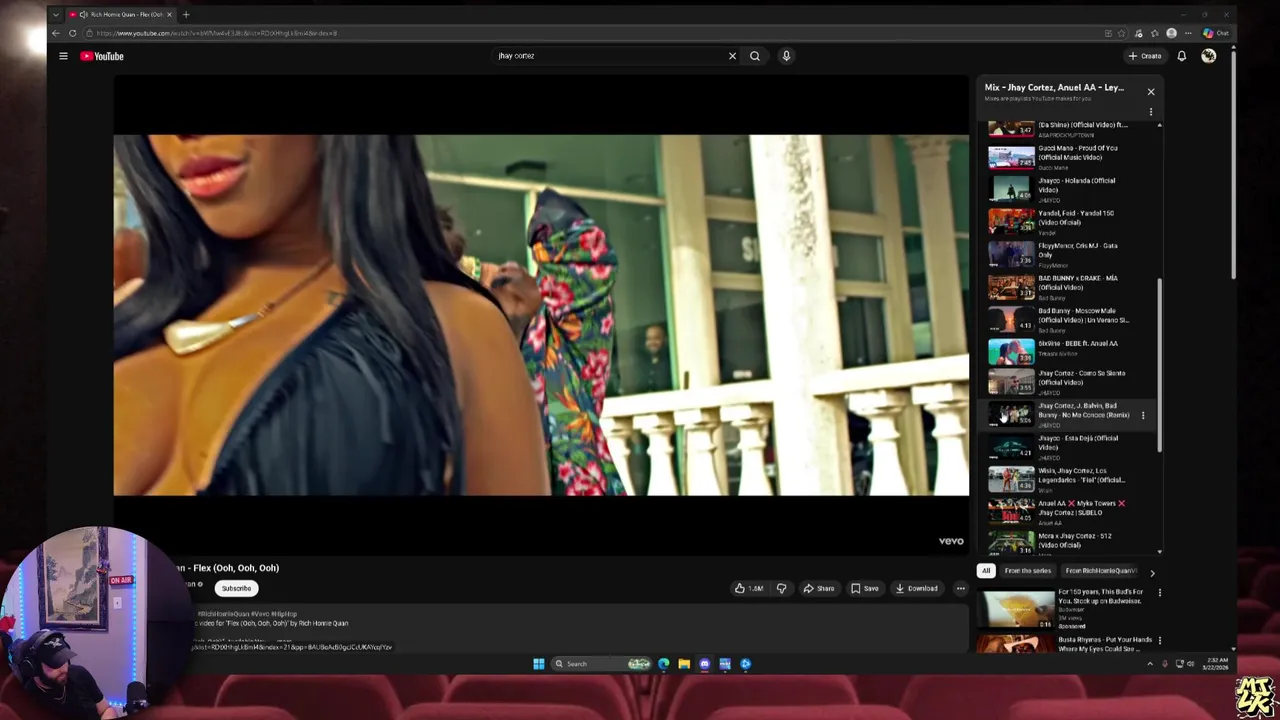The image size is (1280, 720).
Task: Open Mix playlist three-dot options
Action: [1150, 112]
